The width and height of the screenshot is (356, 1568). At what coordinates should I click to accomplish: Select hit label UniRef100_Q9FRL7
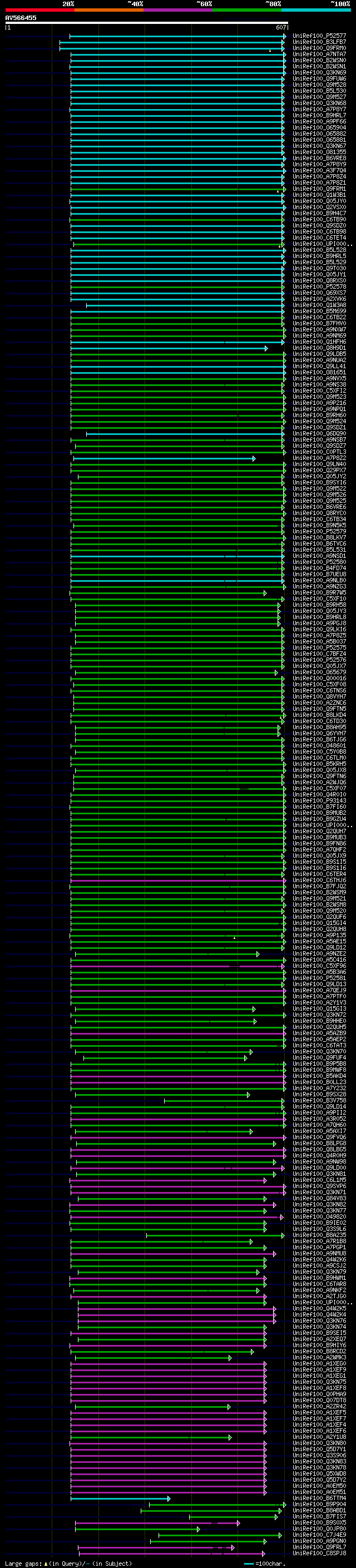click(x=319, y=1547)
